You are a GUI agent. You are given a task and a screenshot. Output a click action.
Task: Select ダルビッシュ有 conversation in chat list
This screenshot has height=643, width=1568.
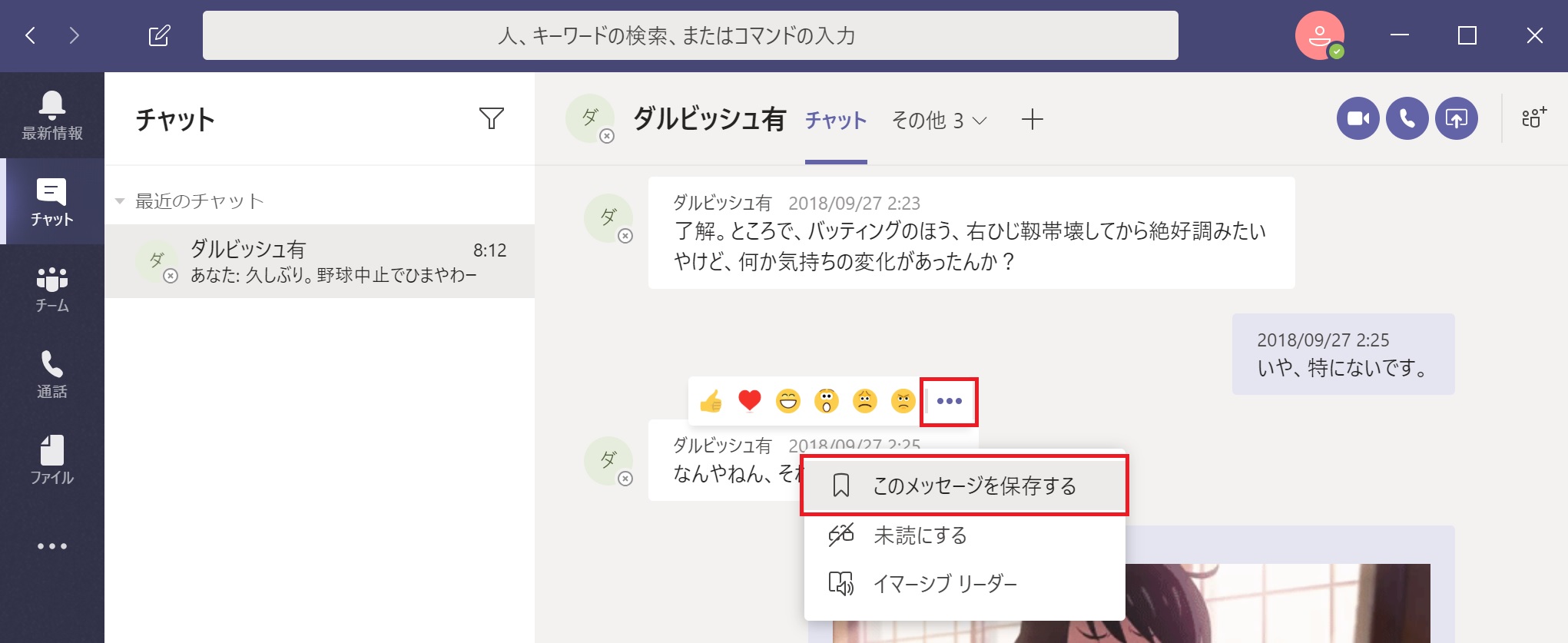point(320,261)
